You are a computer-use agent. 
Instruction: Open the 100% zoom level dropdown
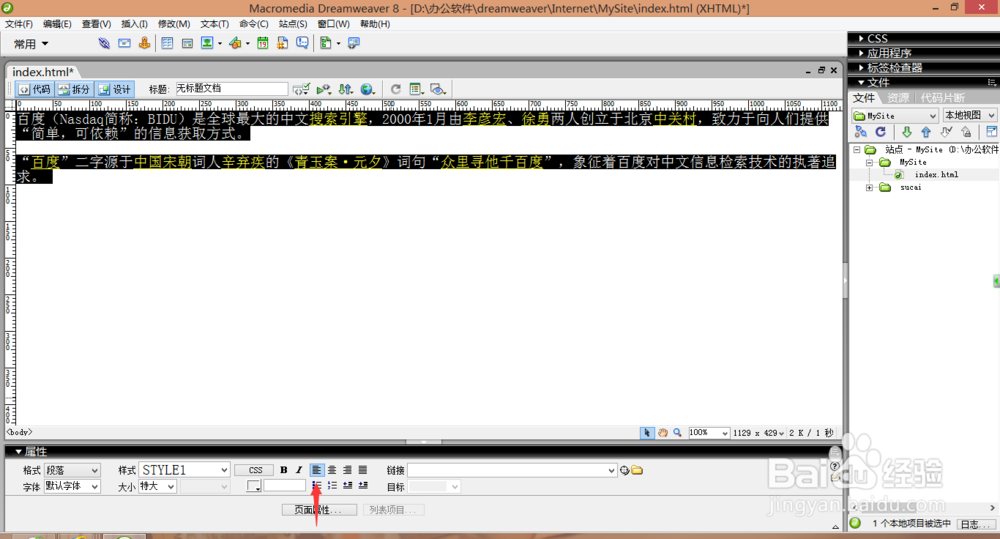coord(708,432)
